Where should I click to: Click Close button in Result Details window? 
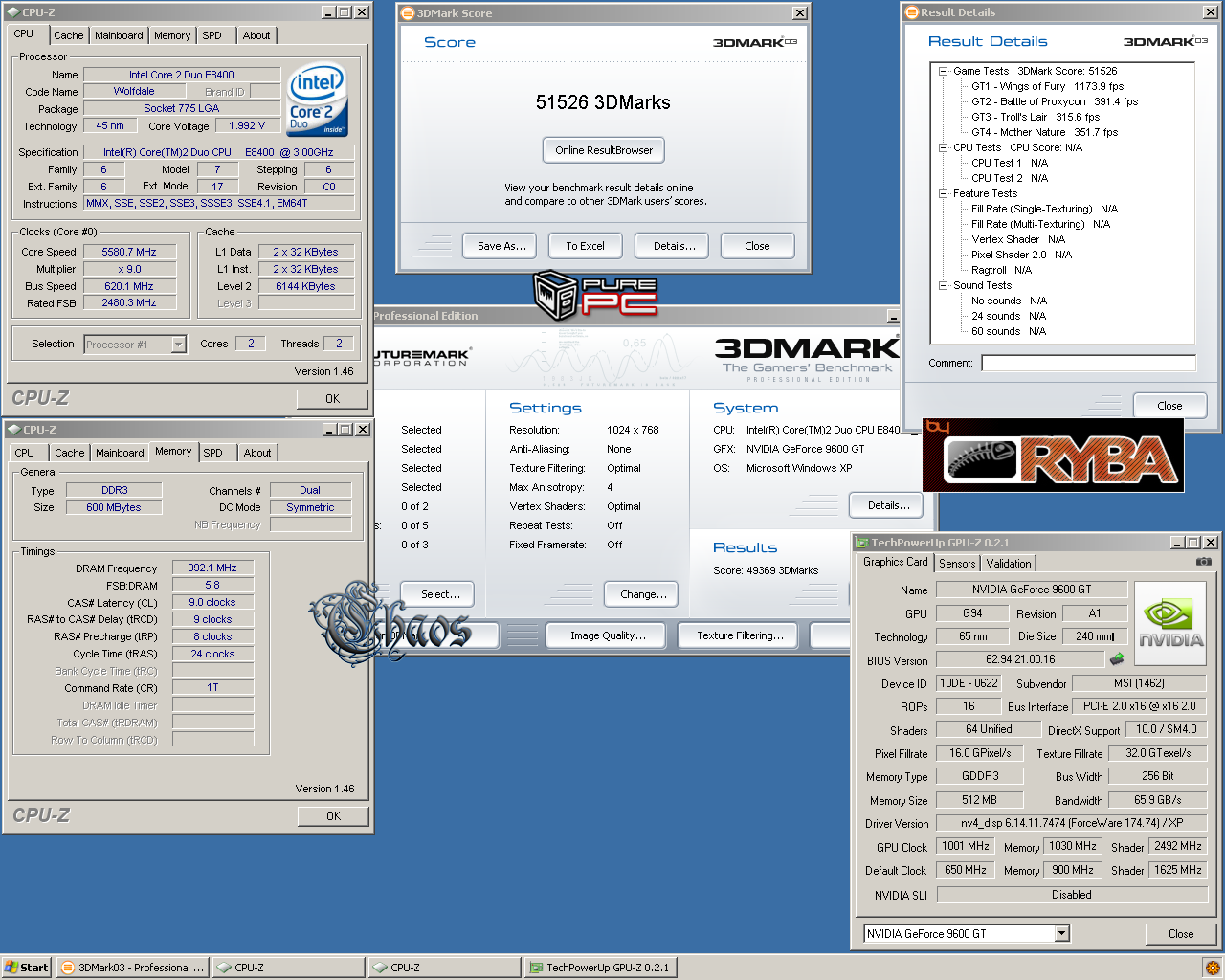coord(1169,406)
